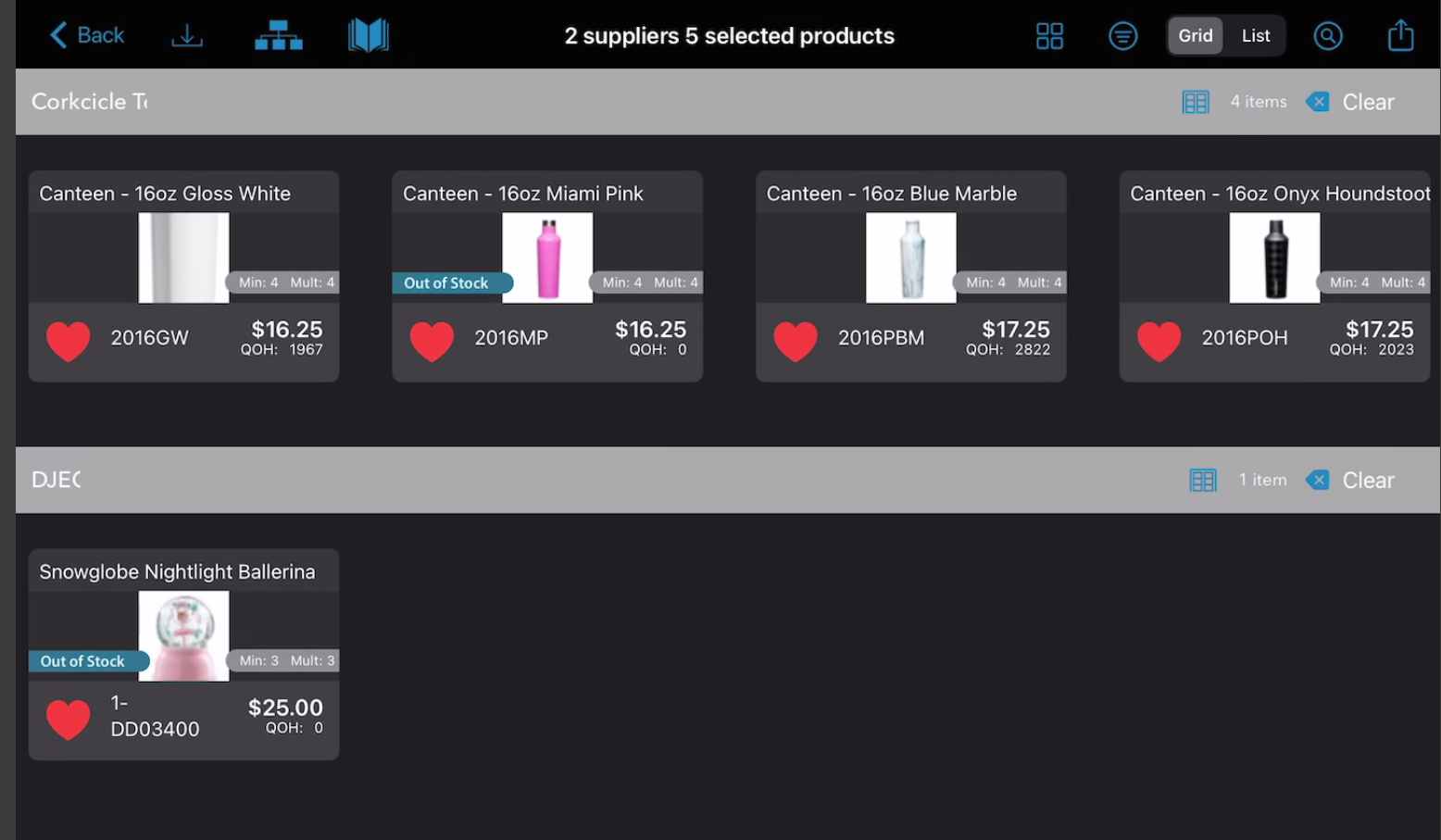
Task: Tap the share icon
Action: point(1400,35)
